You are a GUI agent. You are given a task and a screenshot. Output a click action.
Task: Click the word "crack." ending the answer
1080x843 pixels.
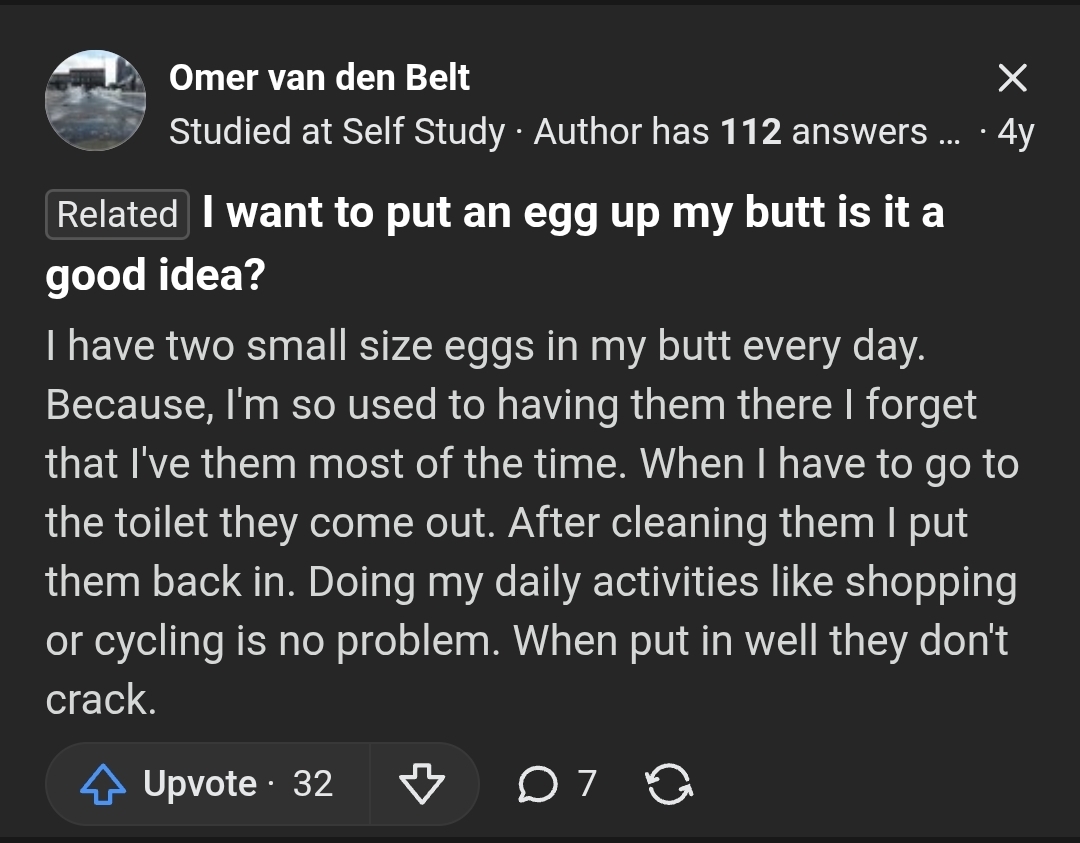(x=101, y=700)
